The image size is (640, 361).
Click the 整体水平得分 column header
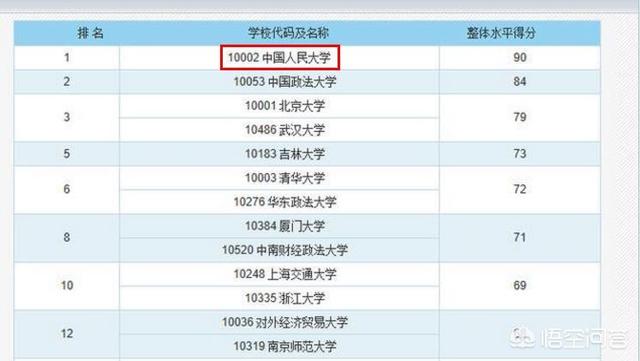(x=501, y=33)
